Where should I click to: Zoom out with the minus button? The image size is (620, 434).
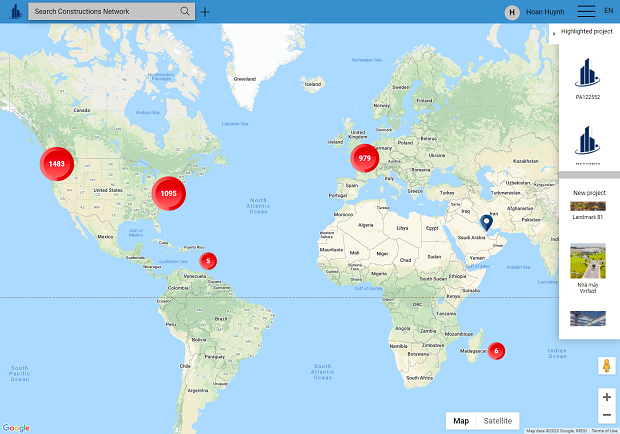click(607, 415)
